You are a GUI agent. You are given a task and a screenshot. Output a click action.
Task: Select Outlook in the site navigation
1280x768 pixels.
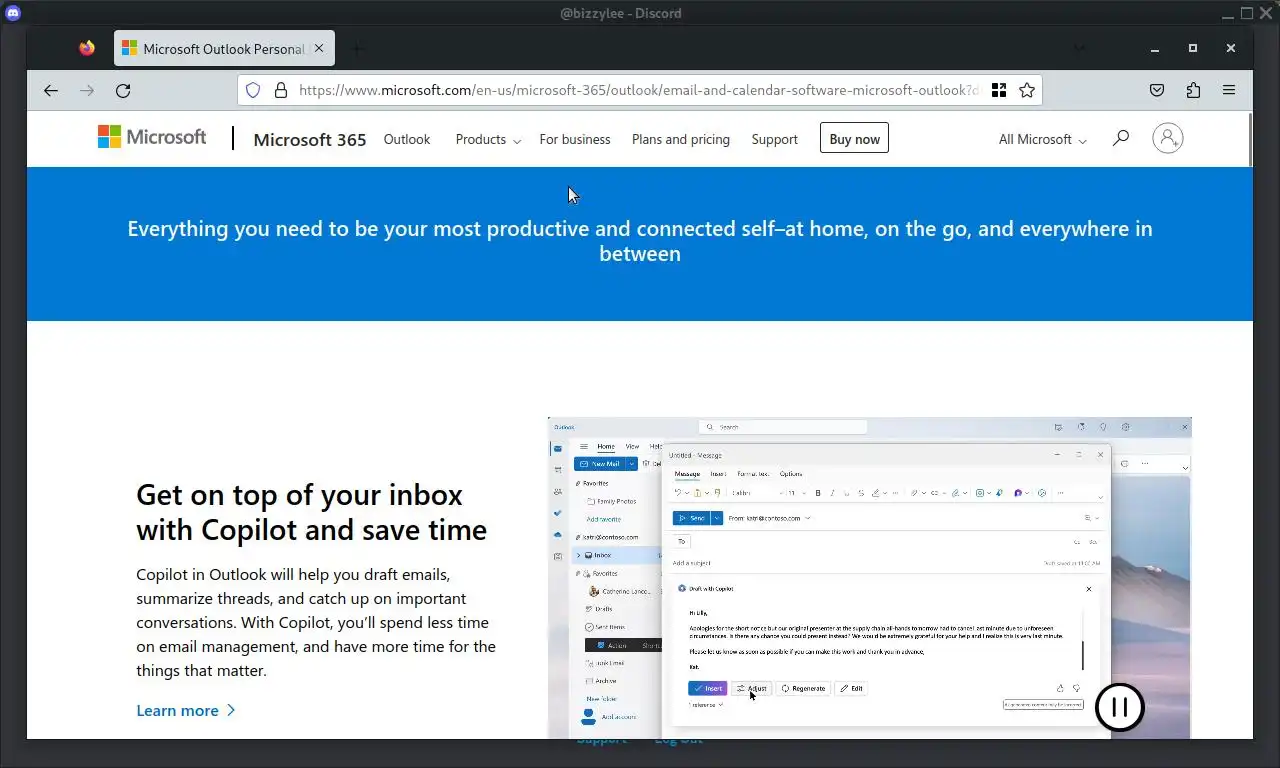tap(407, 139)
